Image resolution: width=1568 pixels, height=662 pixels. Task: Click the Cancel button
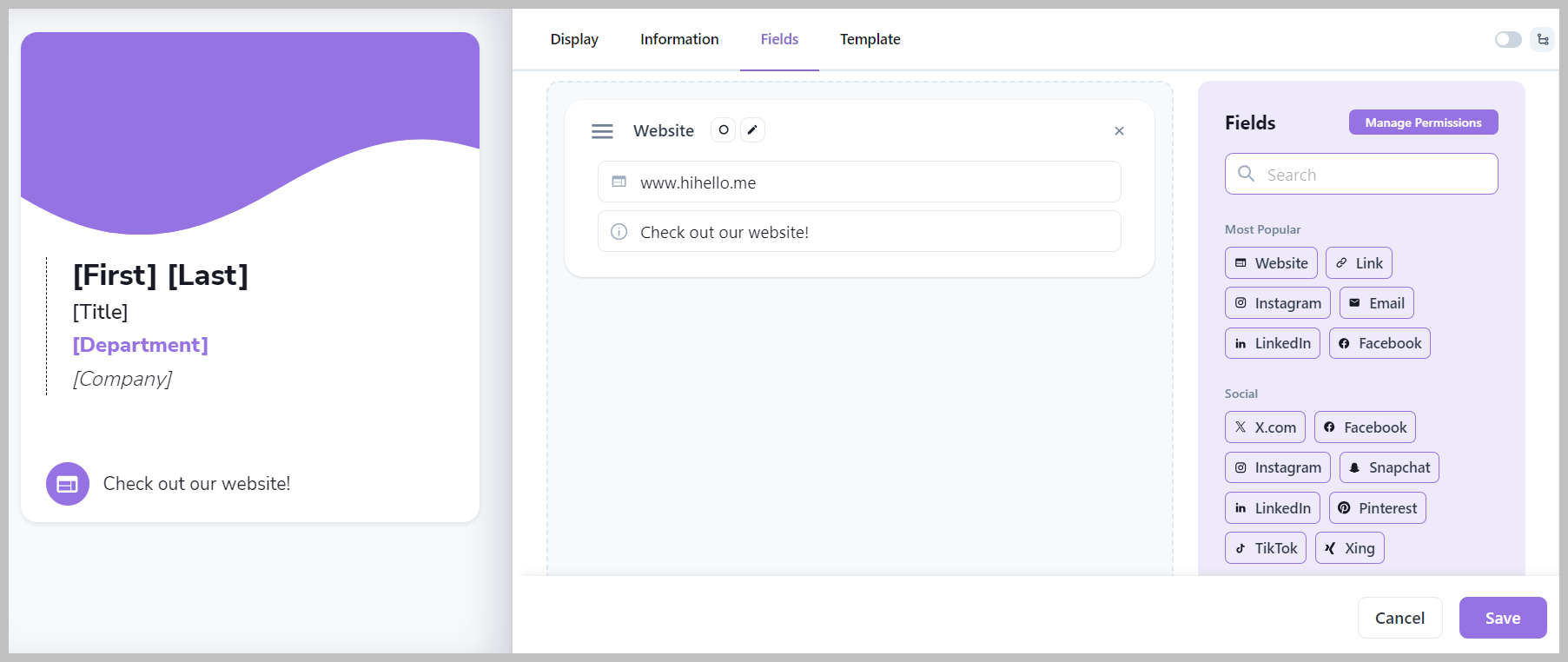pyautogui.click(x=1399, y=618)
